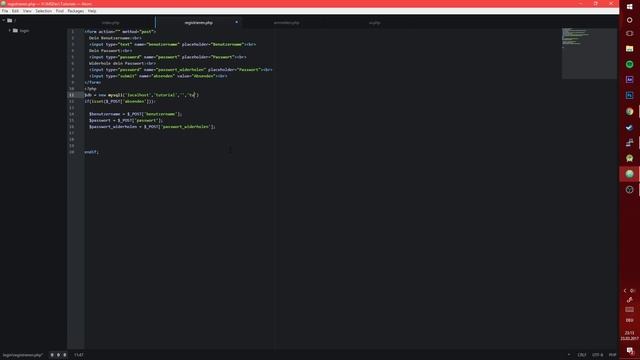Select the login folder icon
Image resolution: width=640 pixels, height=360 pixels.
[x=15, y=31]
